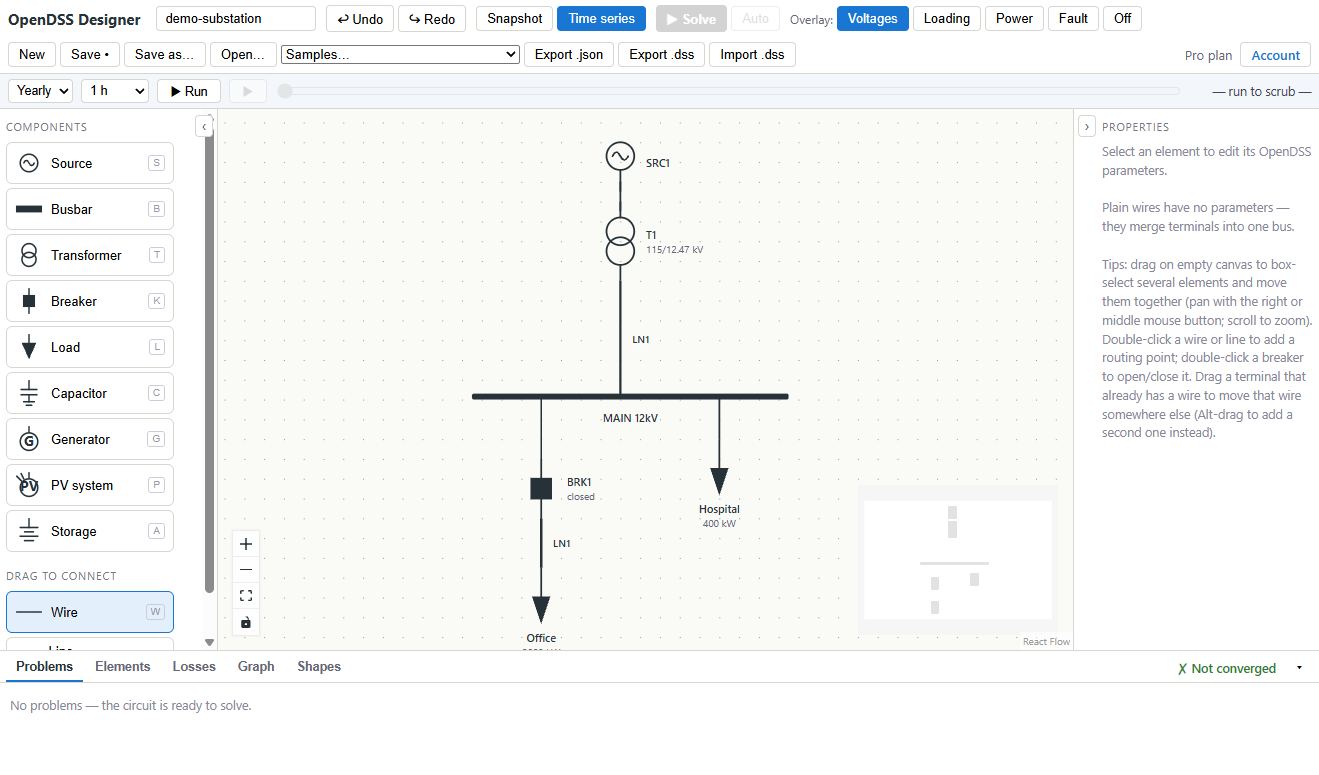The width and height of the screenshot is (1319, 775).
Task: Select the Office load arrow
Action: [x=541, y=610]
